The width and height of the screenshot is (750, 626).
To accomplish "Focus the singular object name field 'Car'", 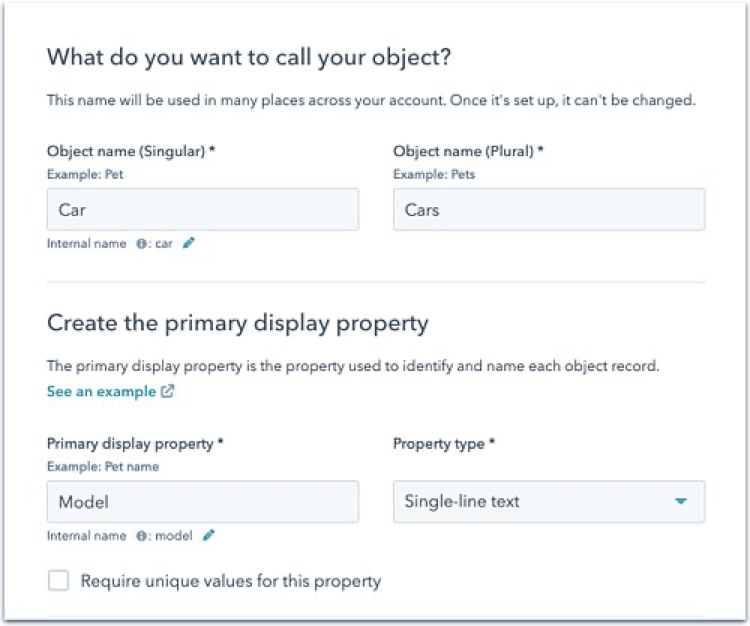I will pyautogui.click(x=203, y=209).
